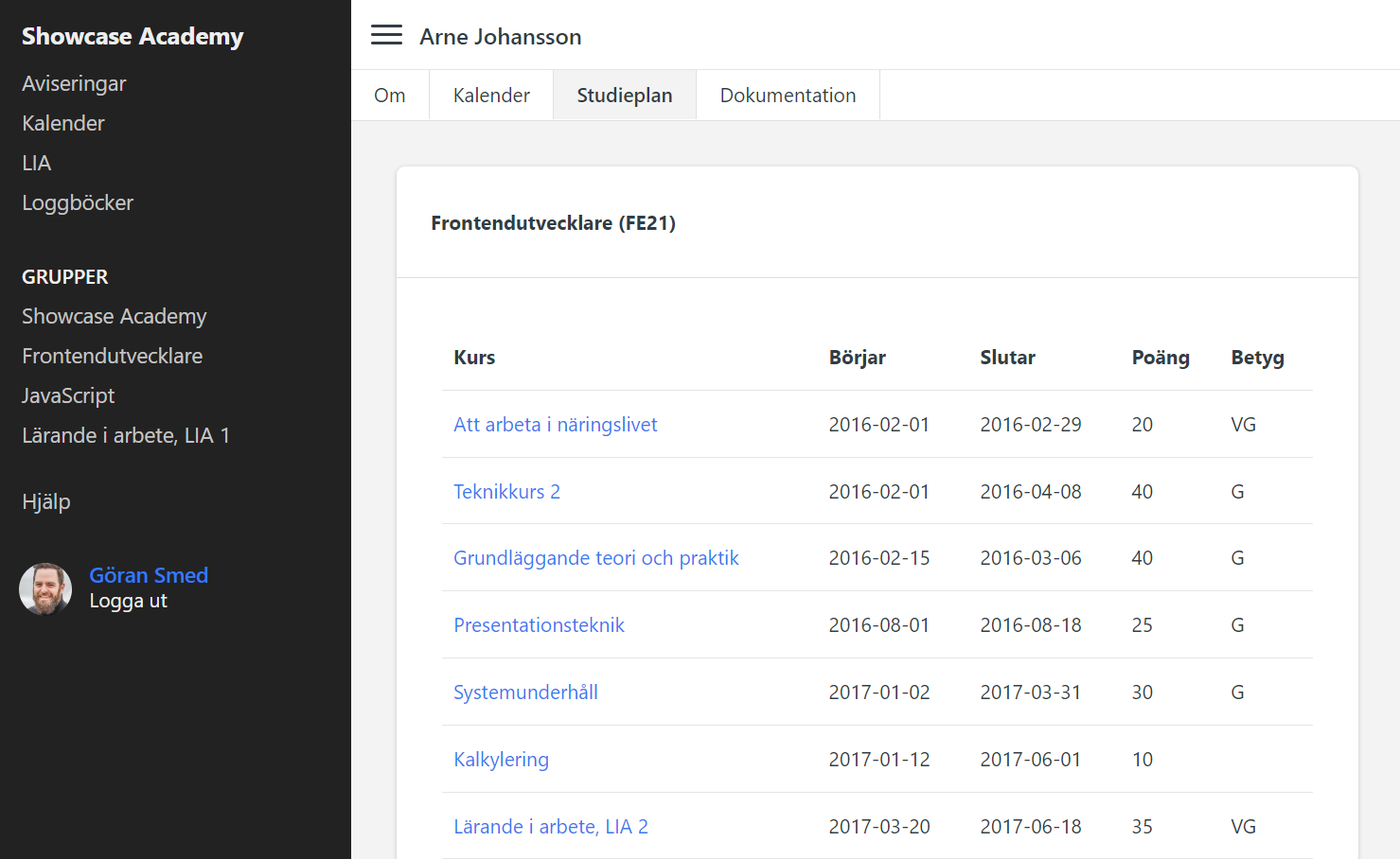Open the Om tab
Viewport: 1400px width, 859px height.
pyautogui.click(x=390, y=96)
